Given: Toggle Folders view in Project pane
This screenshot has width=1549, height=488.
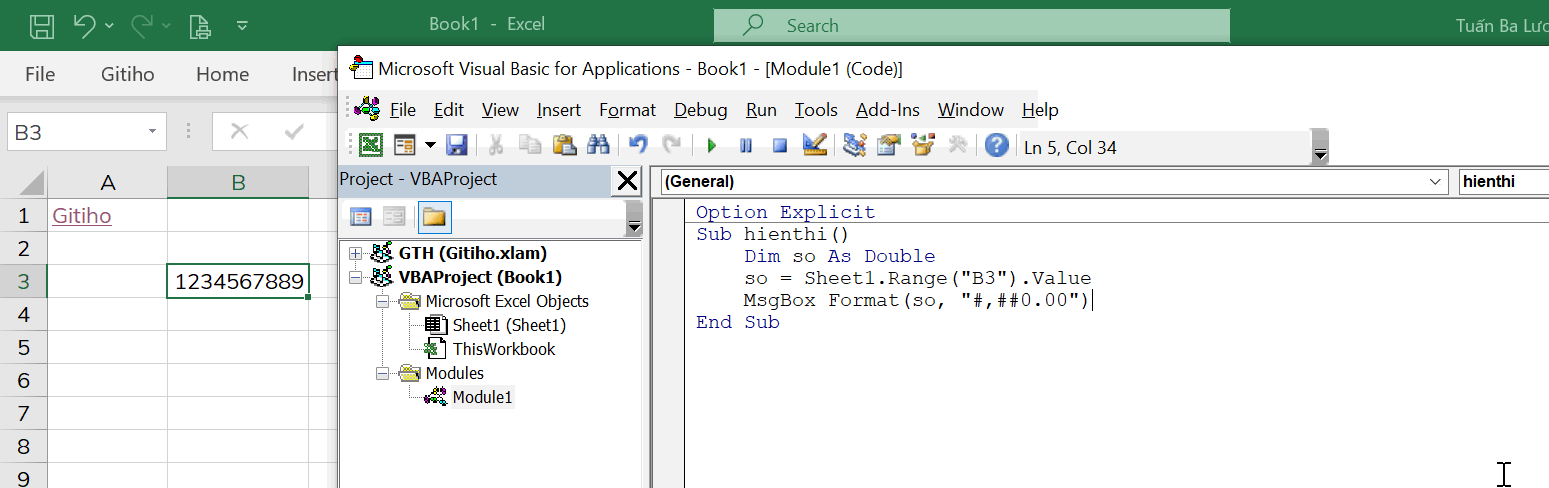Looking at the screenshot, I should (435, 216).
